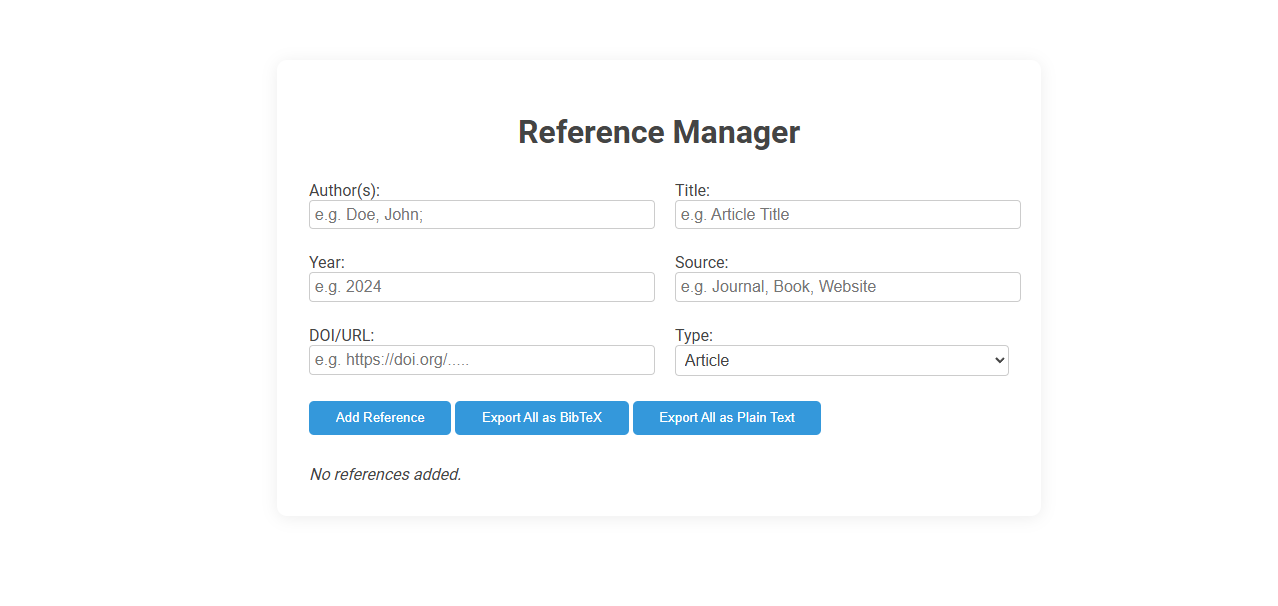Click the Reference Manager heading
1278x606 pixels.
[659, 131]
